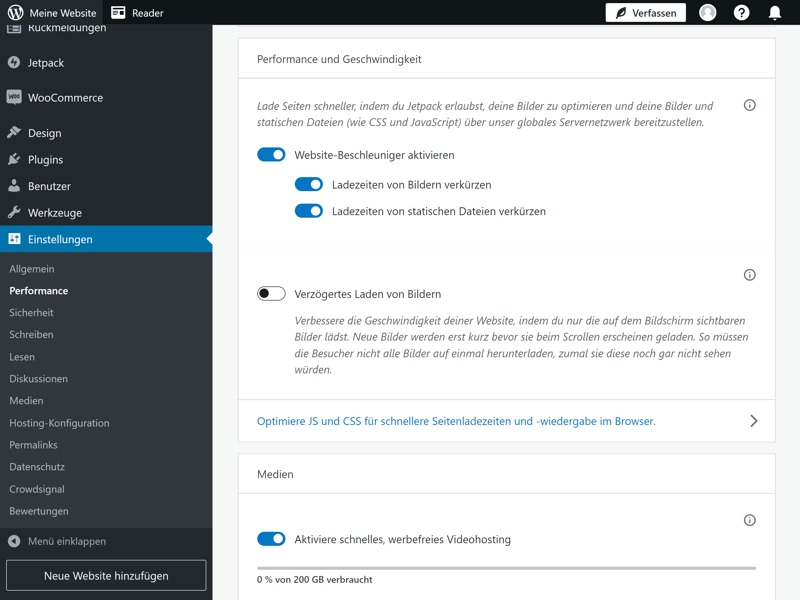Open the notifications bell icon

774,13
